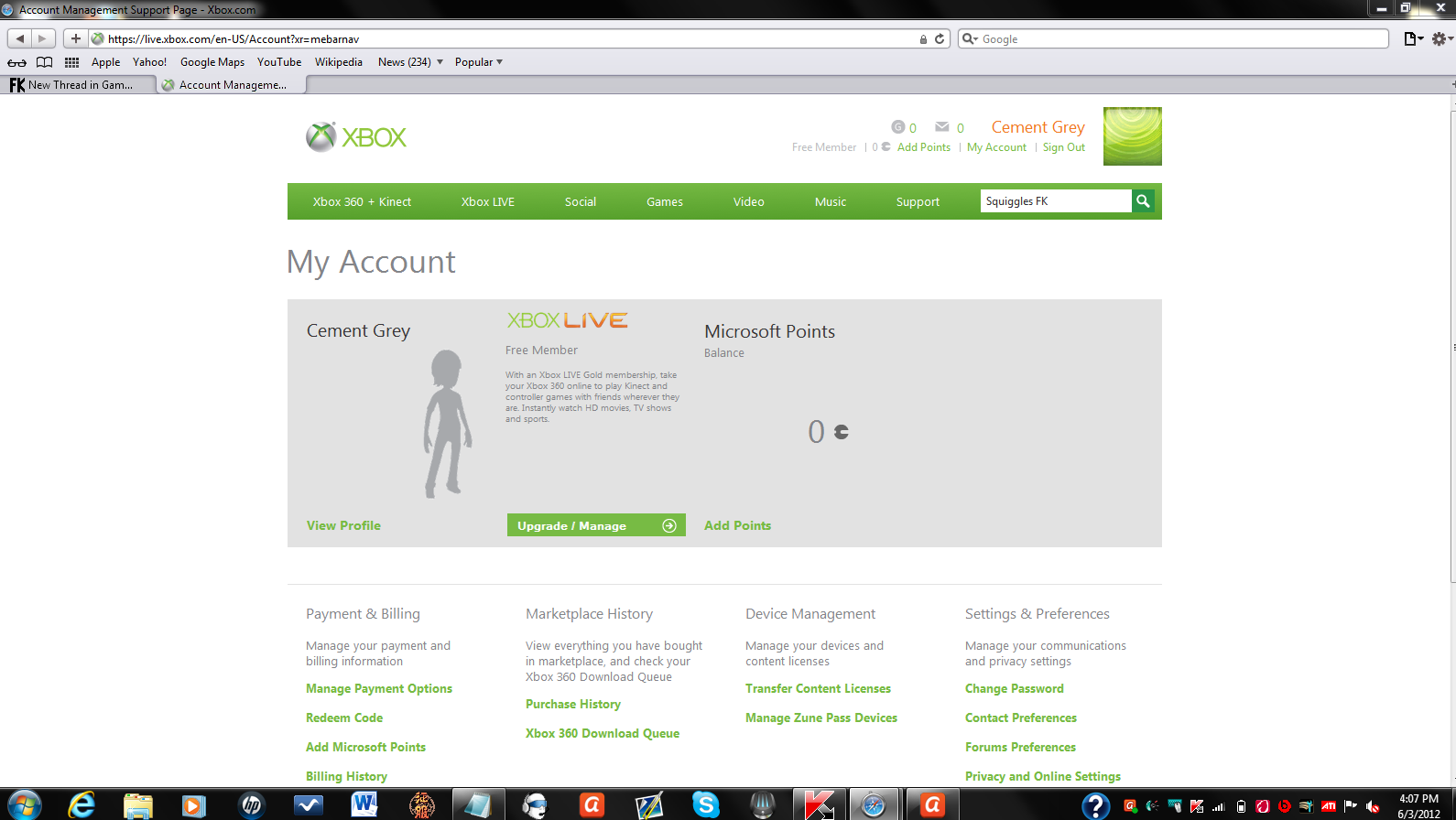Open the messages envelope icon in header
Screen dimensions: 1456x820
click(941, 127)
